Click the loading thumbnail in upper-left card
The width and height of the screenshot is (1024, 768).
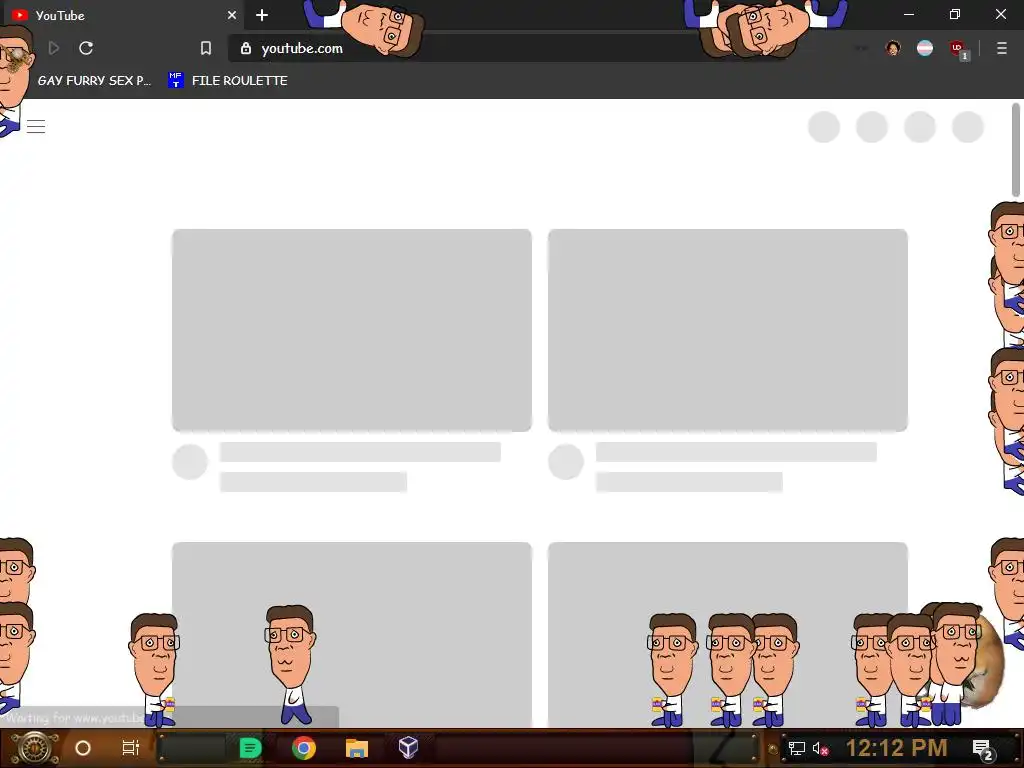[351, 330]
